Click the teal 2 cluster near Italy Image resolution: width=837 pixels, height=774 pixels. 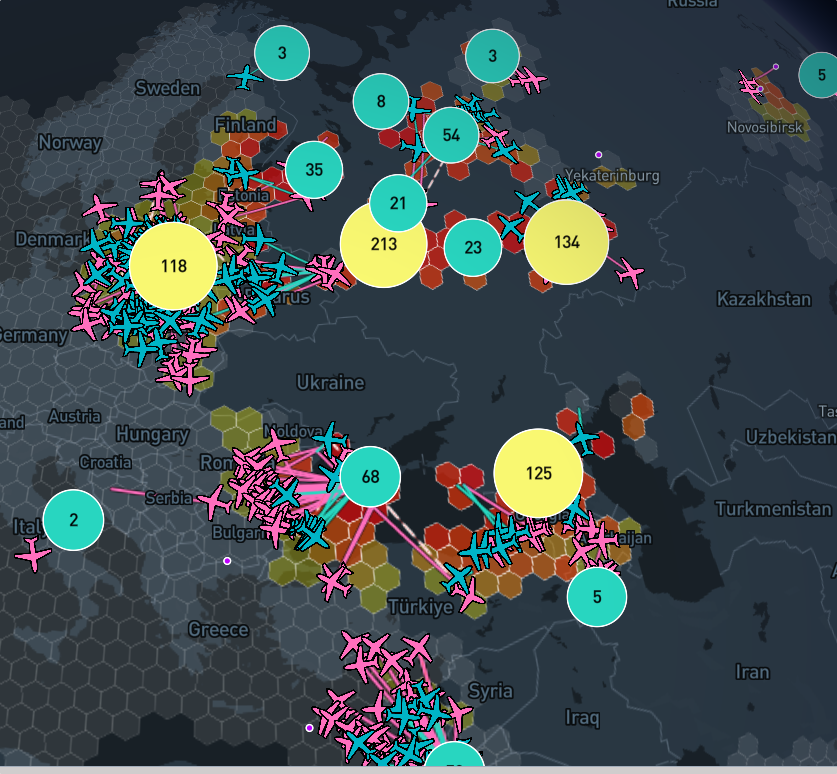[73, 520]
